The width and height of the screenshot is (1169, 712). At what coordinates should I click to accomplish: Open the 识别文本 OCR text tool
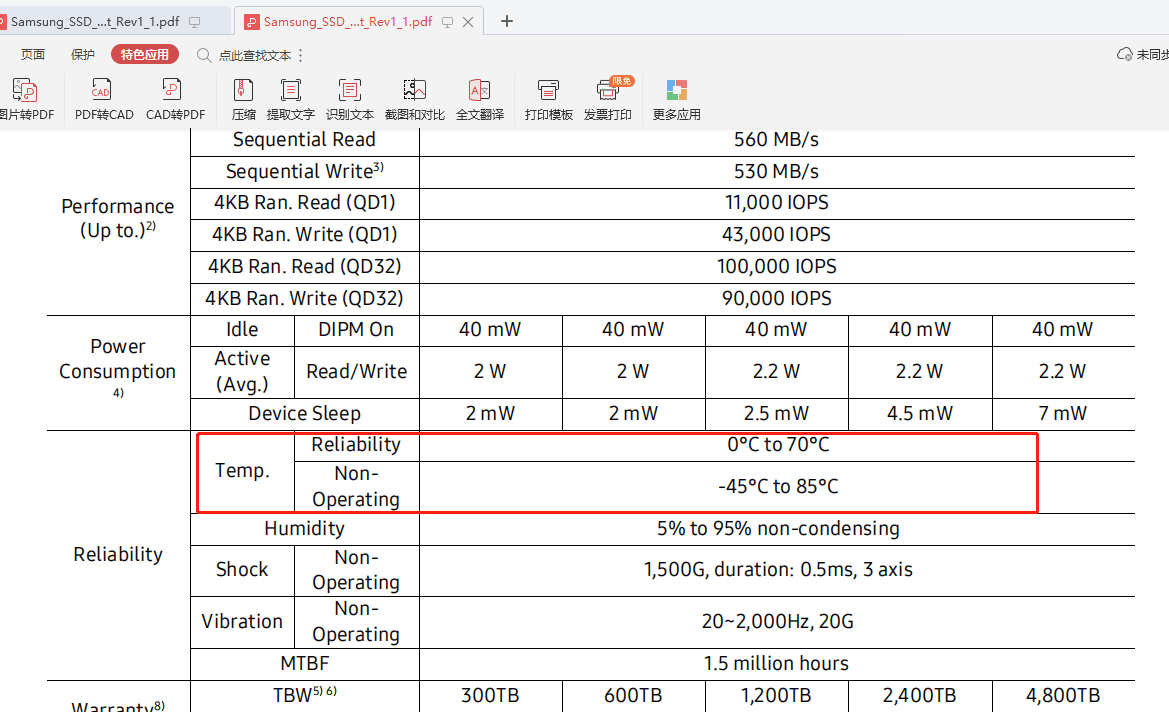click(x=350, y=99)
